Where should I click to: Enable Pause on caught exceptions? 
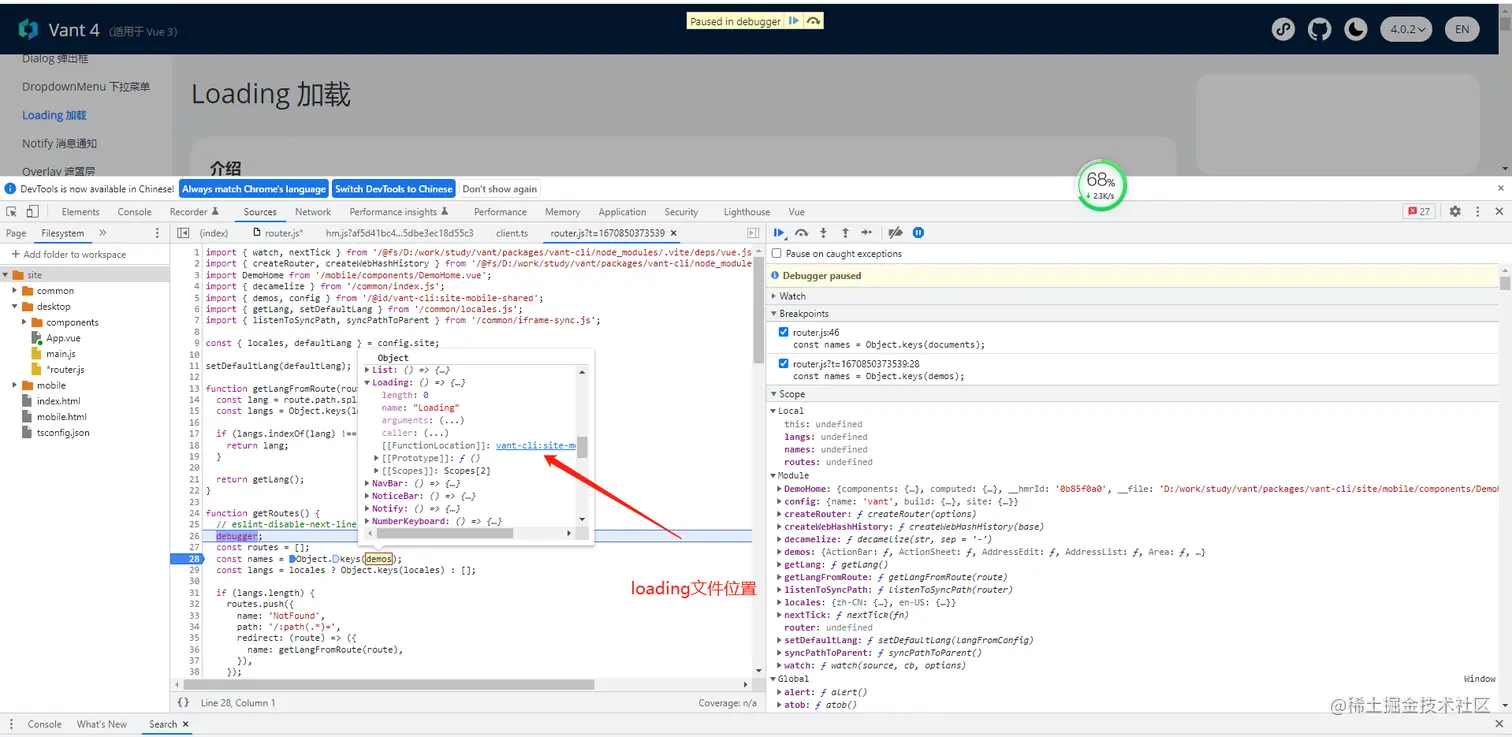(777, 254)
